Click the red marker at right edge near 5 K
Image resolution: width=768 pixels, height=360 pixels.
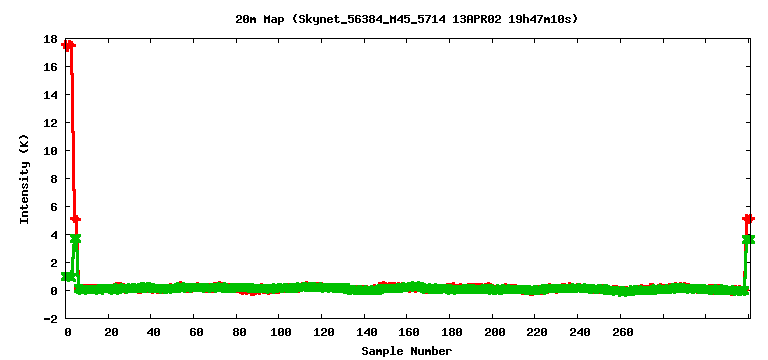point(748,218)
